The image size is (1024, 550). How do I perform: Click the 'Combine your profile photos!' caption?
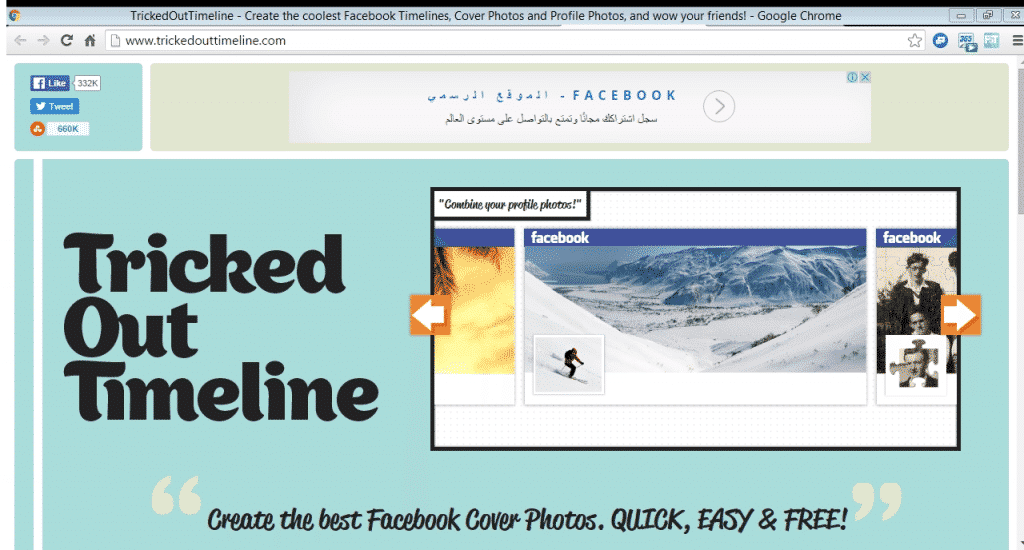click(510, 204)
